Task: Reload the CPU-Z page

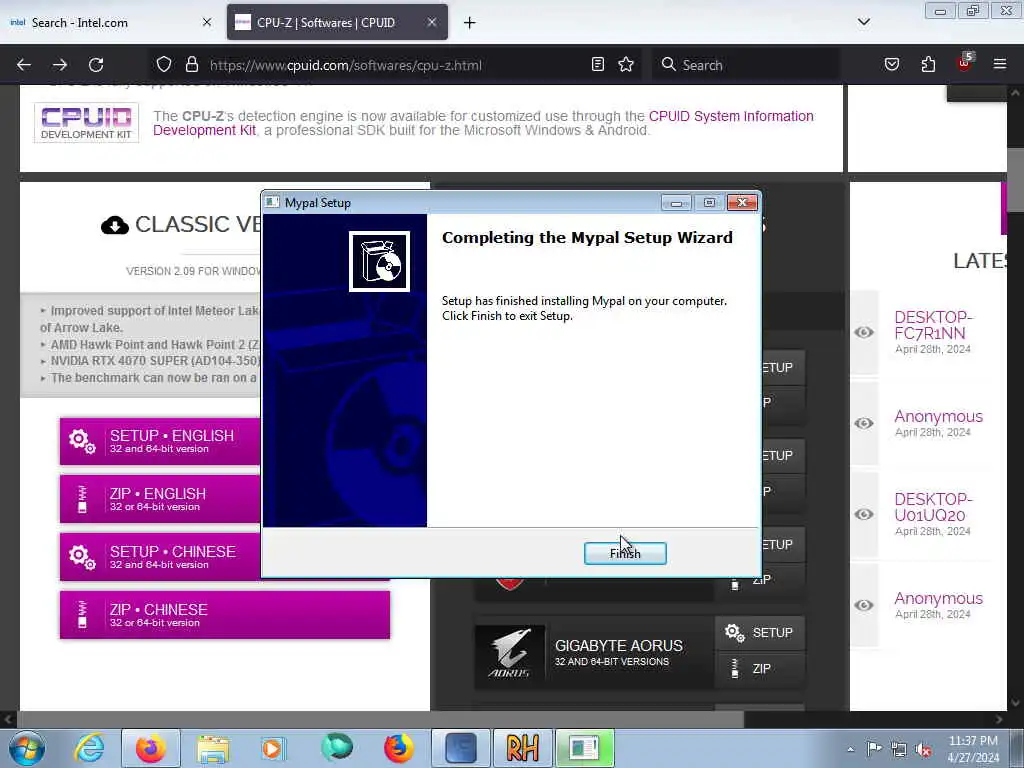Action: pyautogui.click(x=96, y=65)
